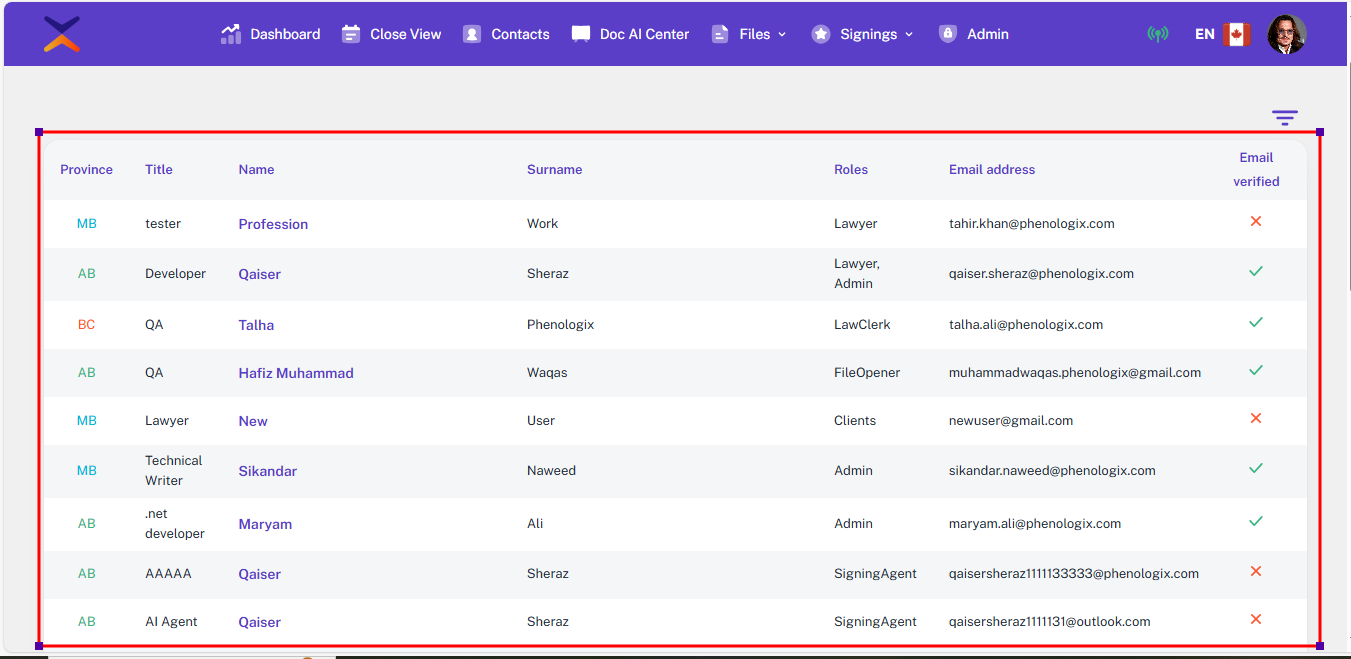
Task: Click the red X for tahir.khan email verification
Action: pyautogui.click(x=1256, y=221)
